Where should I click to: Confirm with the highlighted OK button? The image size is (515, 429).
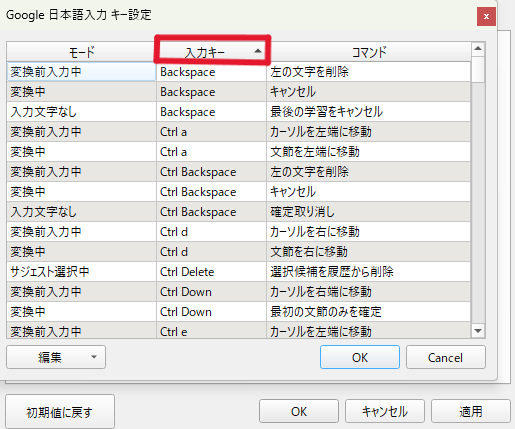click(x=360, y=357)
